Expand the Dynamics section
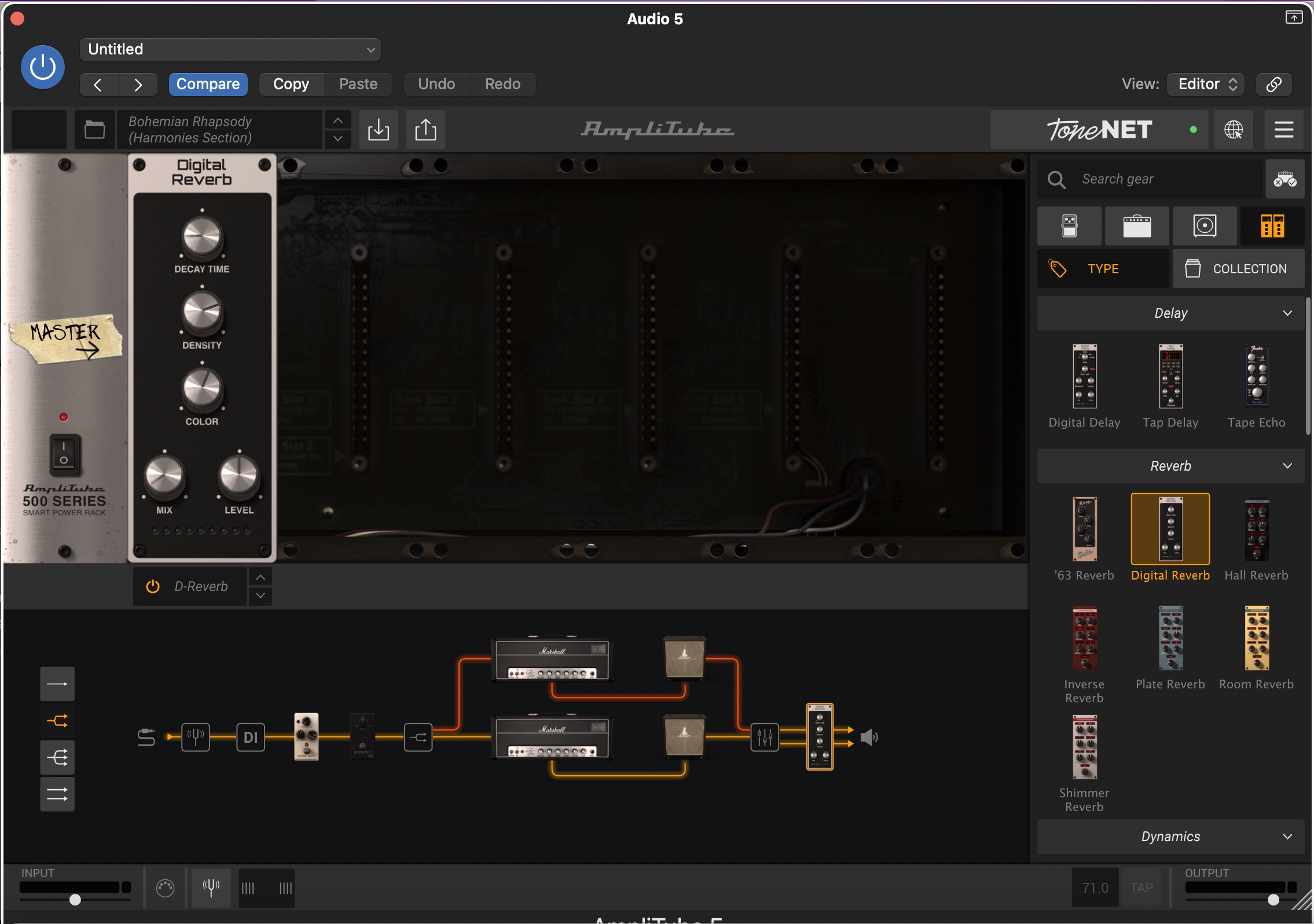Viewport: 1314px width, 924px height. click(x=1170, y=837)
